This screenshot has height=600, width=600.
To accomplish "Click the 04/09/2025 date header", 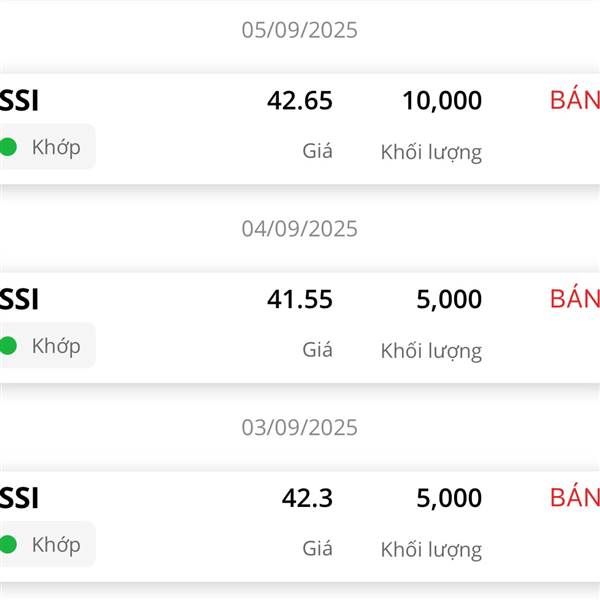I will click(300, 228).
